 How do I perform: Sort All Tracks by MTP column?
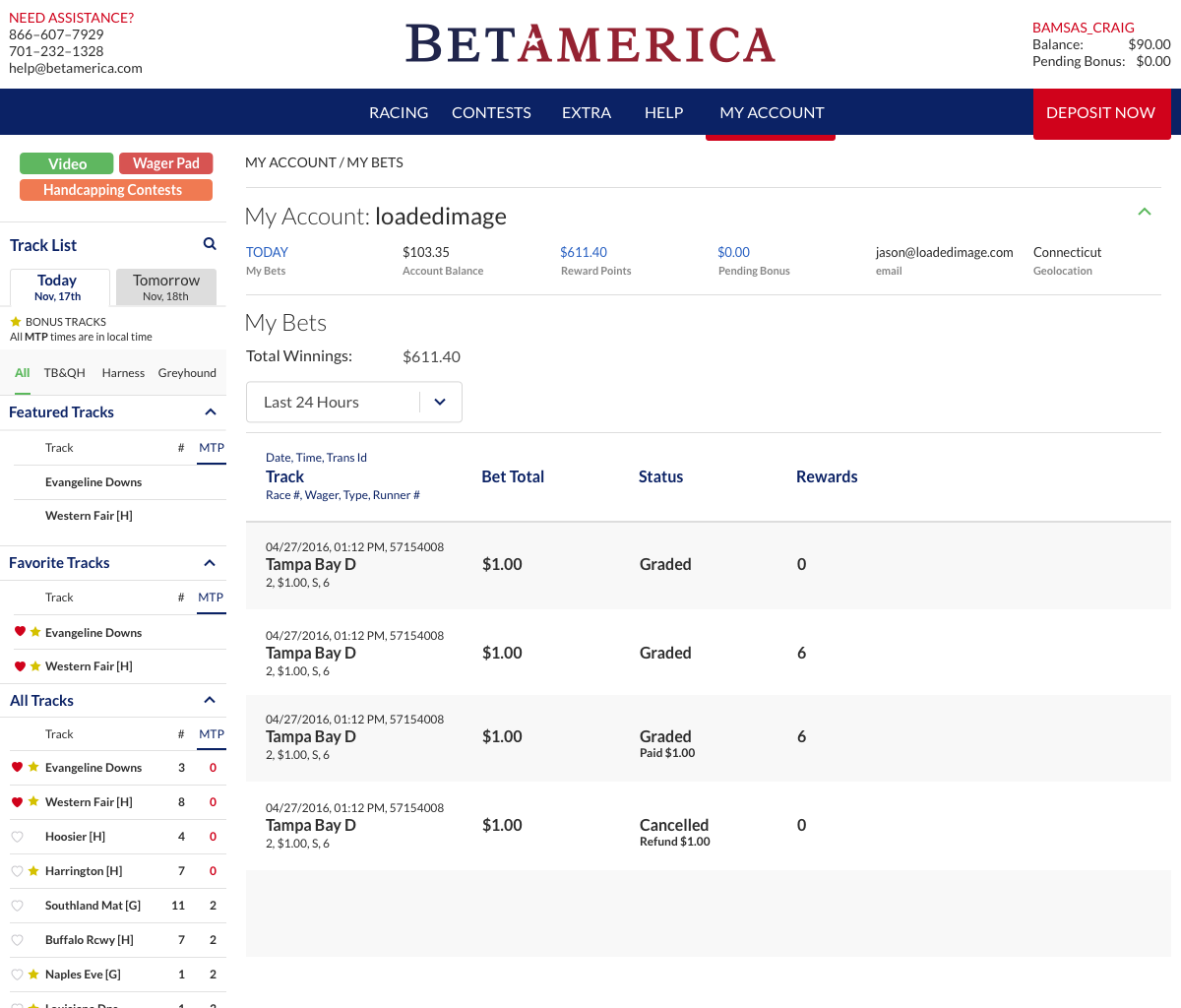pyautogui.click(x=212, y=734)
